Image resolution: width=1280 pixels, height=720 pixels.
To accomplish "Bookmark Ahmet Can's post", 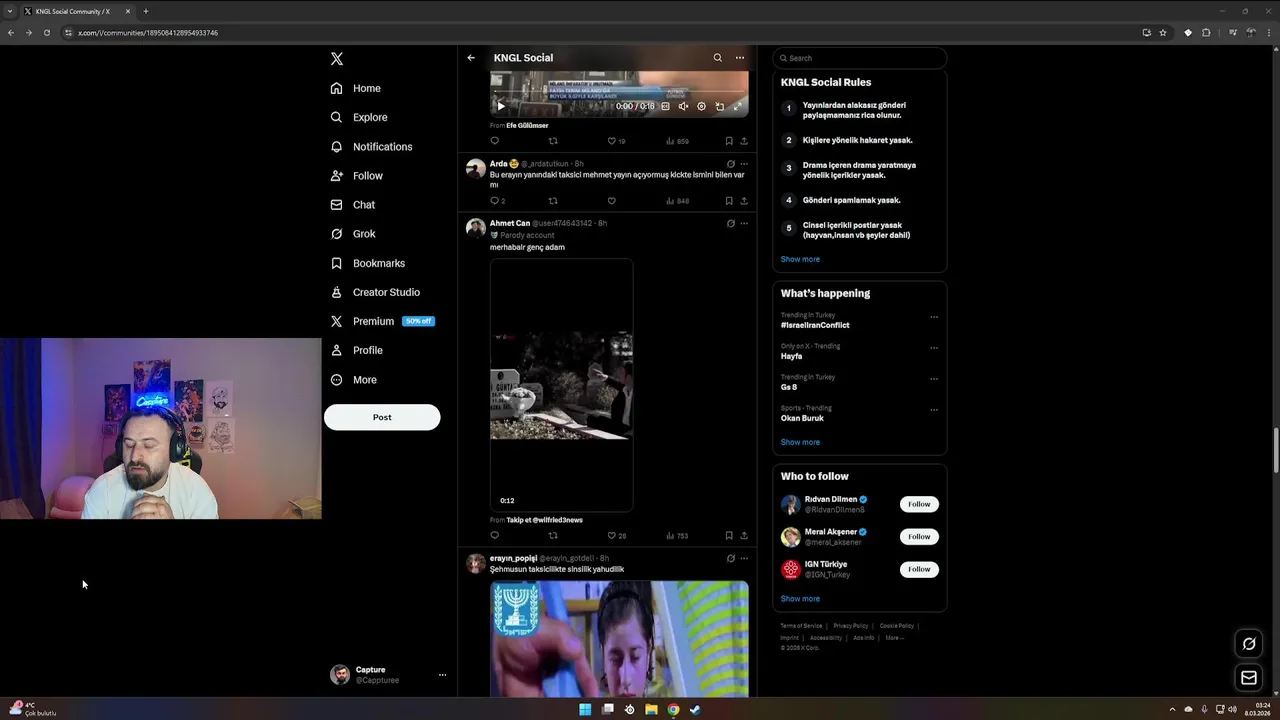I will coord(729,536).
